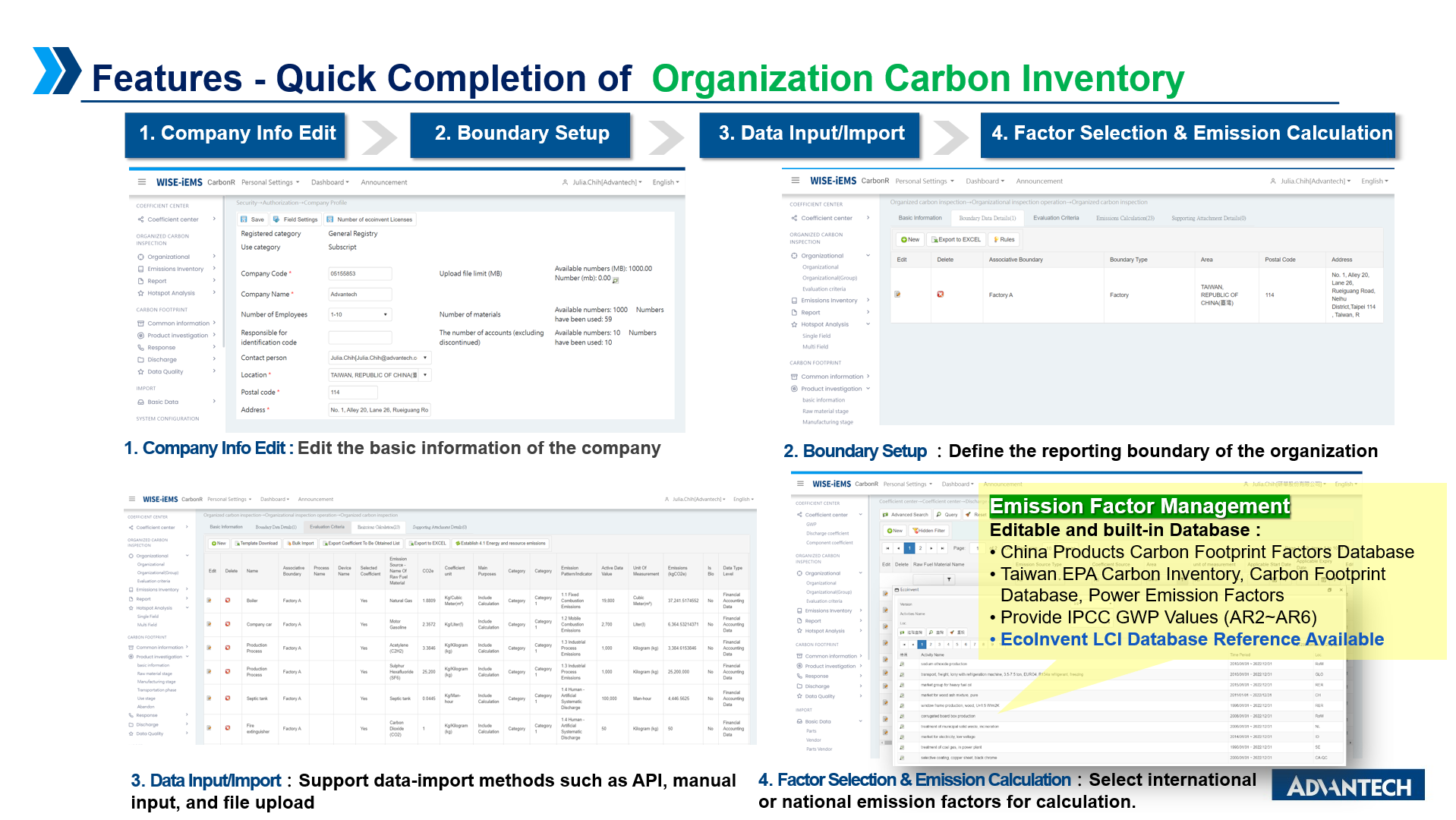This screenshot has width=1456, height=820.
Task: Click Query button in Factor Selection screen
Action: [947, 514]
